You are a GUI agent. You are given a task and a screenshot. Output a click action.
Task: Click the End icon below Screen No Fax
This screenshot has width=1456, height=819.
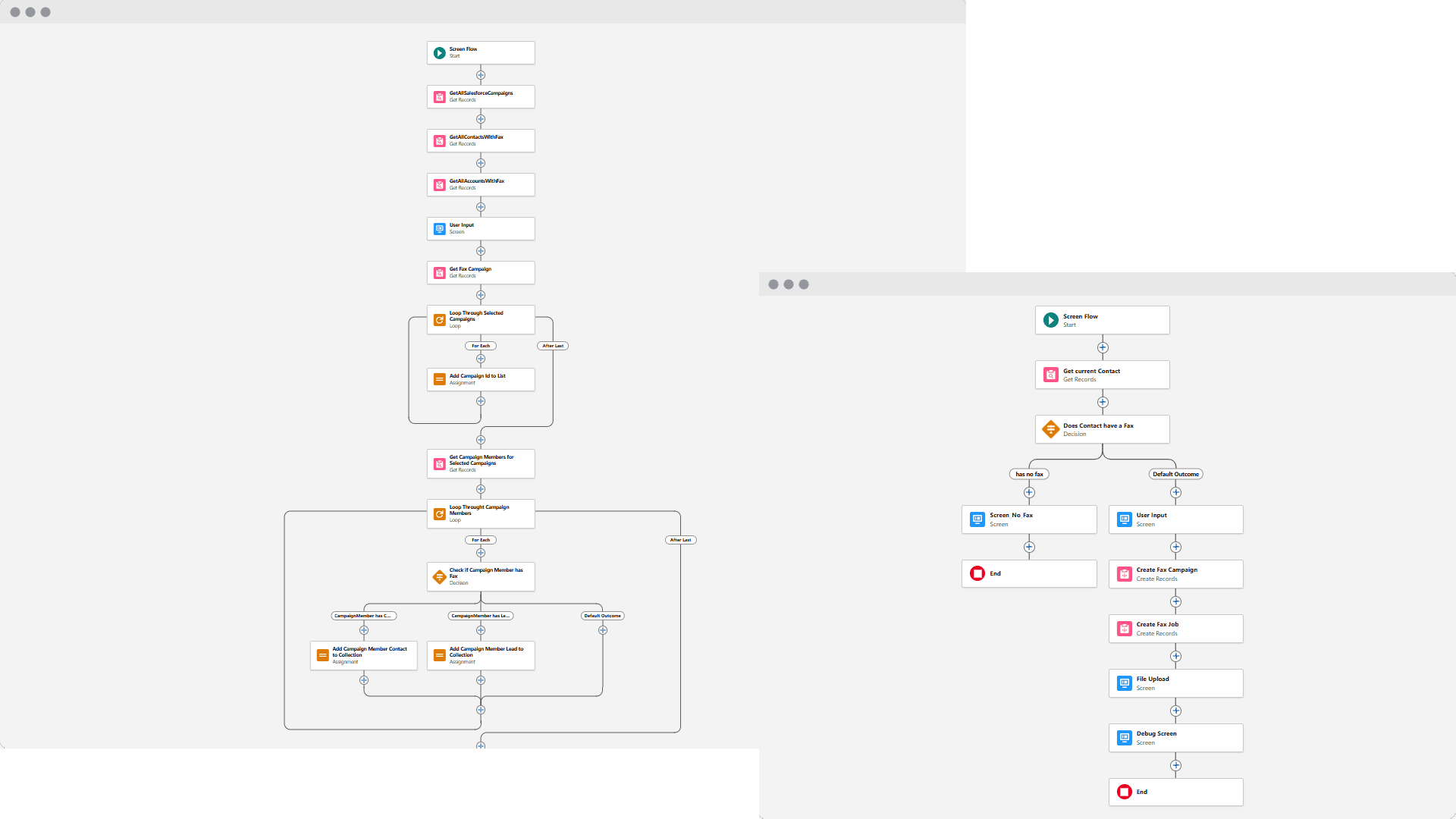coord(977,573)
